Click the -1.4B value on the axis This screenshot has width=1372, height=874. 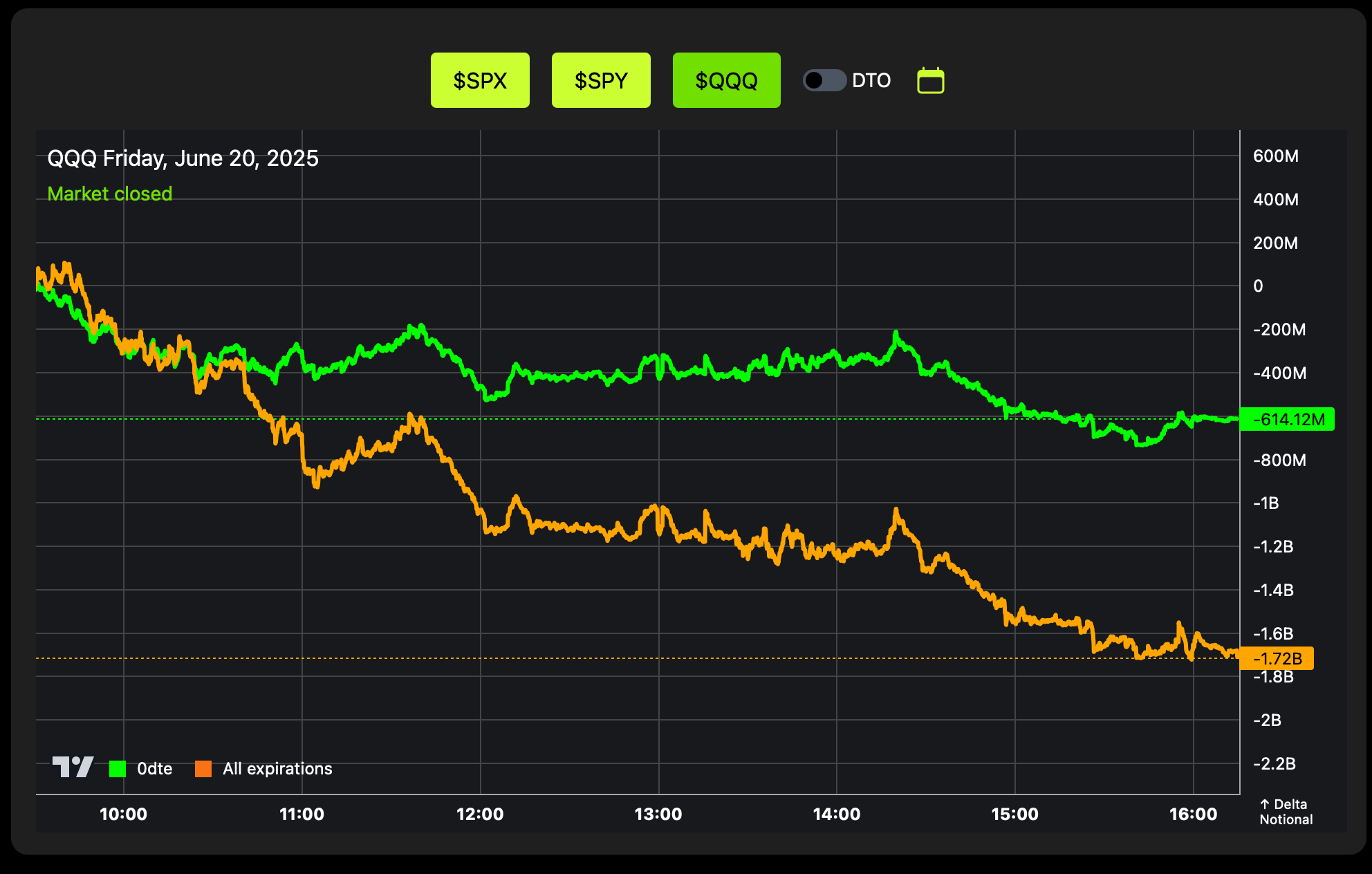coord(1273,591)
